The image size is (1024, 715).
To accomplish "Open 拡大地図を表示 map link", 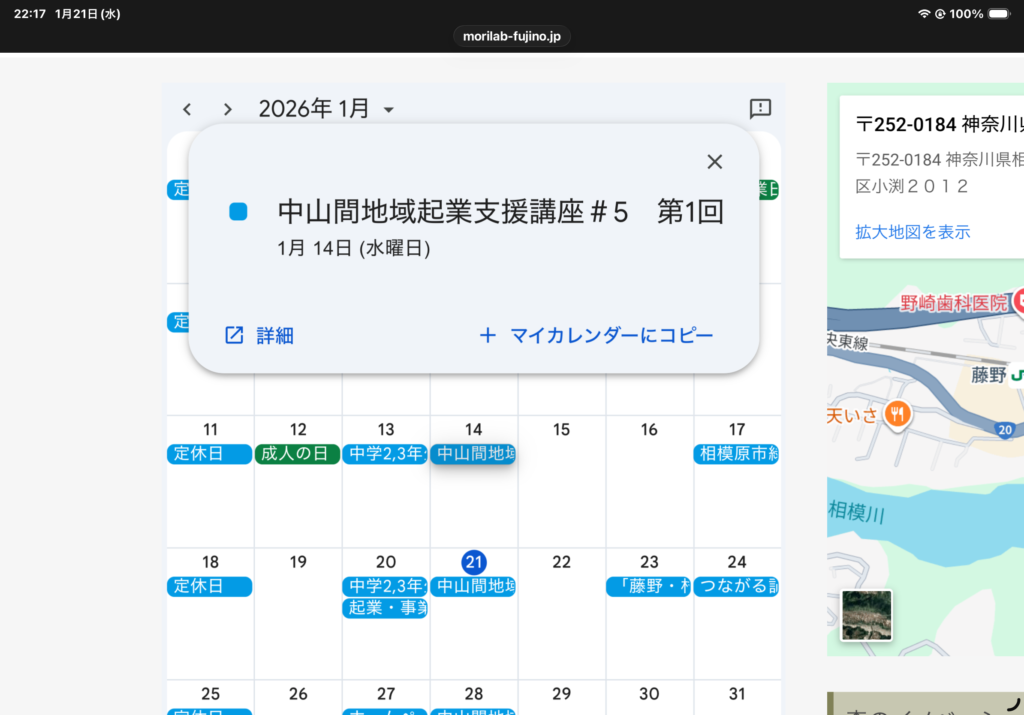I will [x=912, y=232].
